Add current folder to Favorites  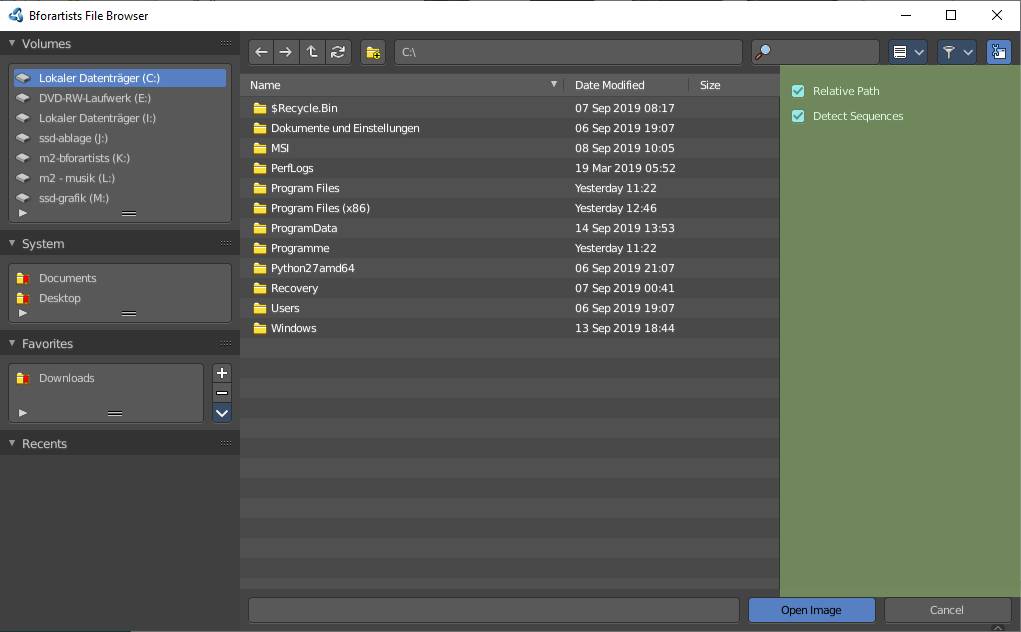pyautogui.click(x=222, y=373)
